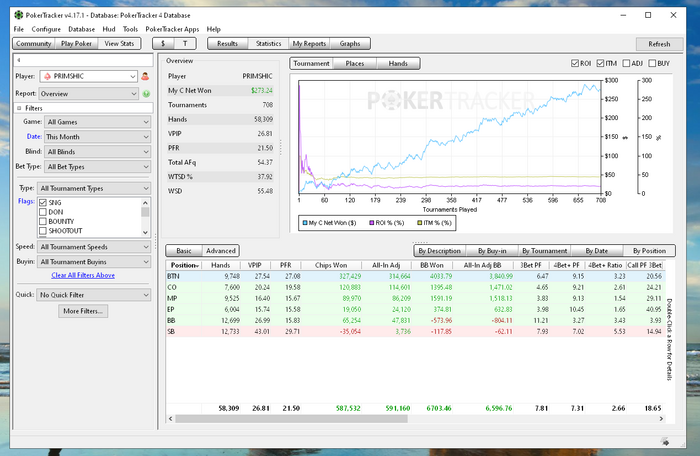
Task: Open the PokerTracker Apps menu
Action: coord(172,29)
